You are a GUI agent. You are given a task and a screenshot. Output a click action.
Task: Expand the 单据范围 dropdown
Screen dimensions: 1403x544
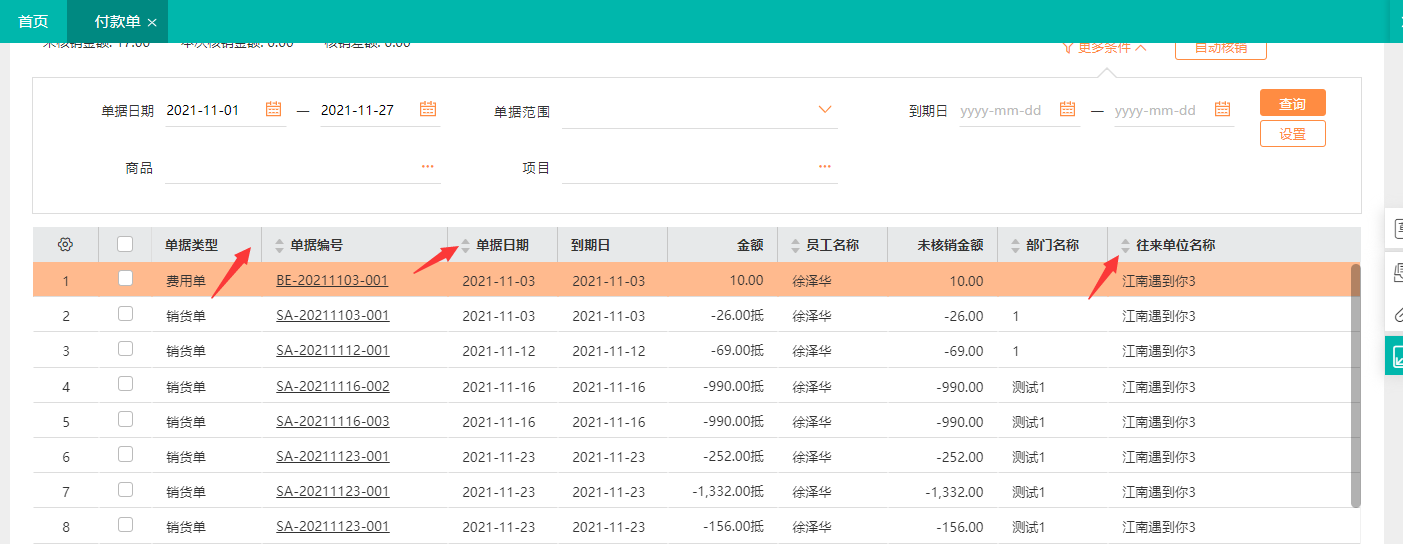click(x=825, y=110)
